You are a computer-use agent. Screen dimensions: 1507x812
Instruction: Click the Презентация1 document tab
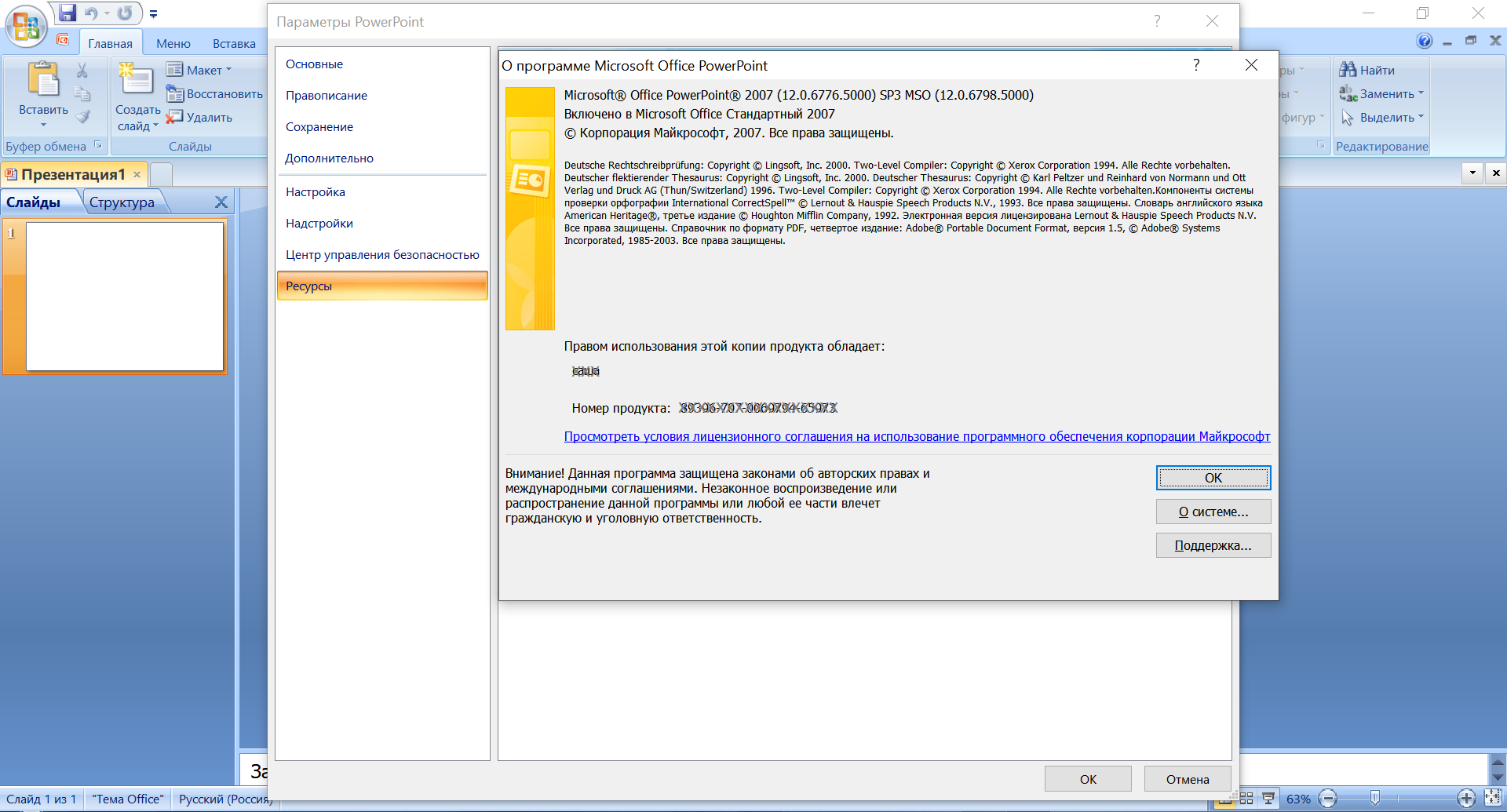[73, 174]
